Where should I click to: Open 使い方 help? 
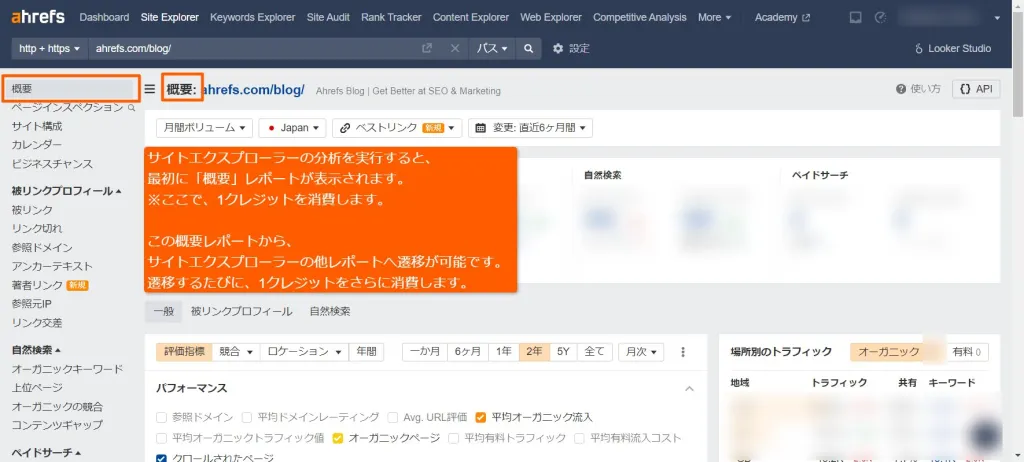pyautogui.click(x=918, y=89)
